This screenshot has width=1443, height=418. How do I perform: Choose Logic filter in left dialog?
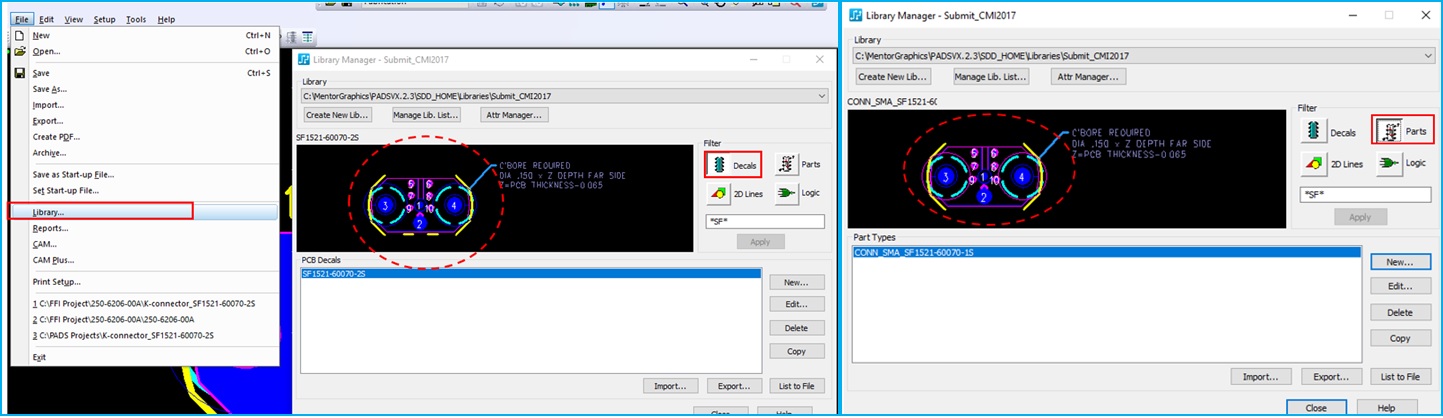click(x=797, y=193)
